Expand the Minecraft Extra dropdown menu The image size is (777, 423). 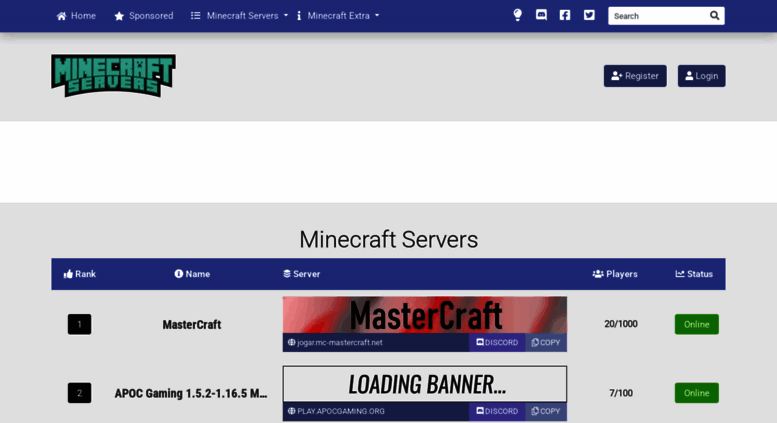(338, 16)
